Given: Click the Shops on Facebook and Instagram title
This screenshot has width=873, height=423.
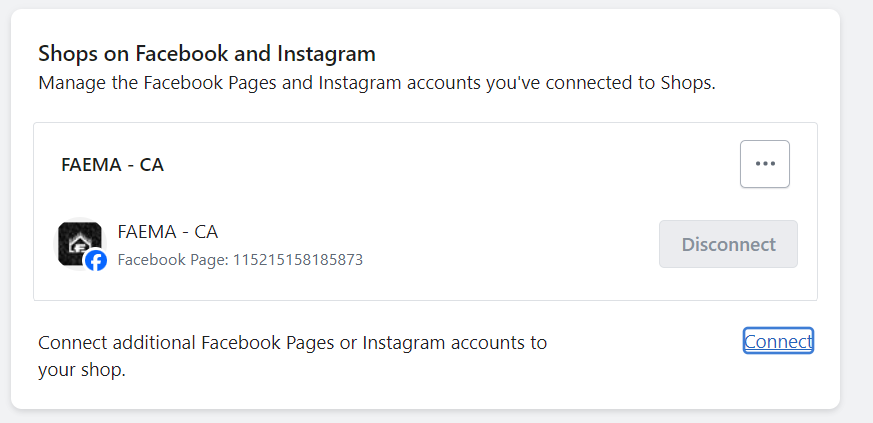Looking at the screenshot, I should tap(207, 53).
